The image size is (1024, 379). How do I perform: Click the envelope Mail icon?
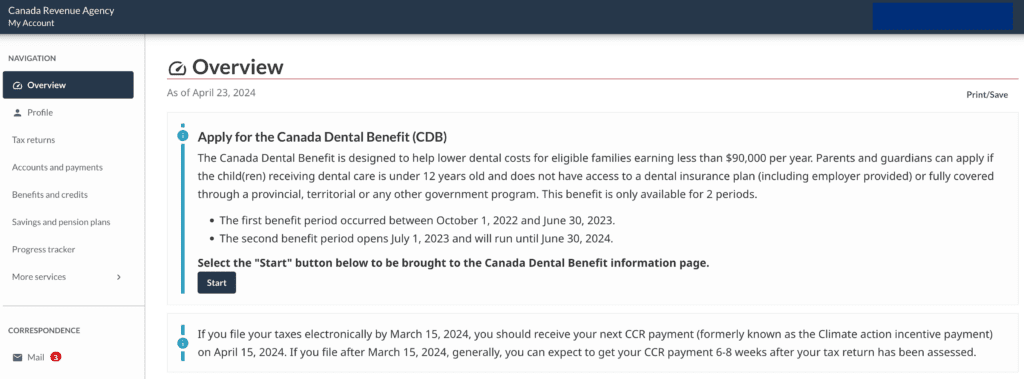tap(18, 357)
